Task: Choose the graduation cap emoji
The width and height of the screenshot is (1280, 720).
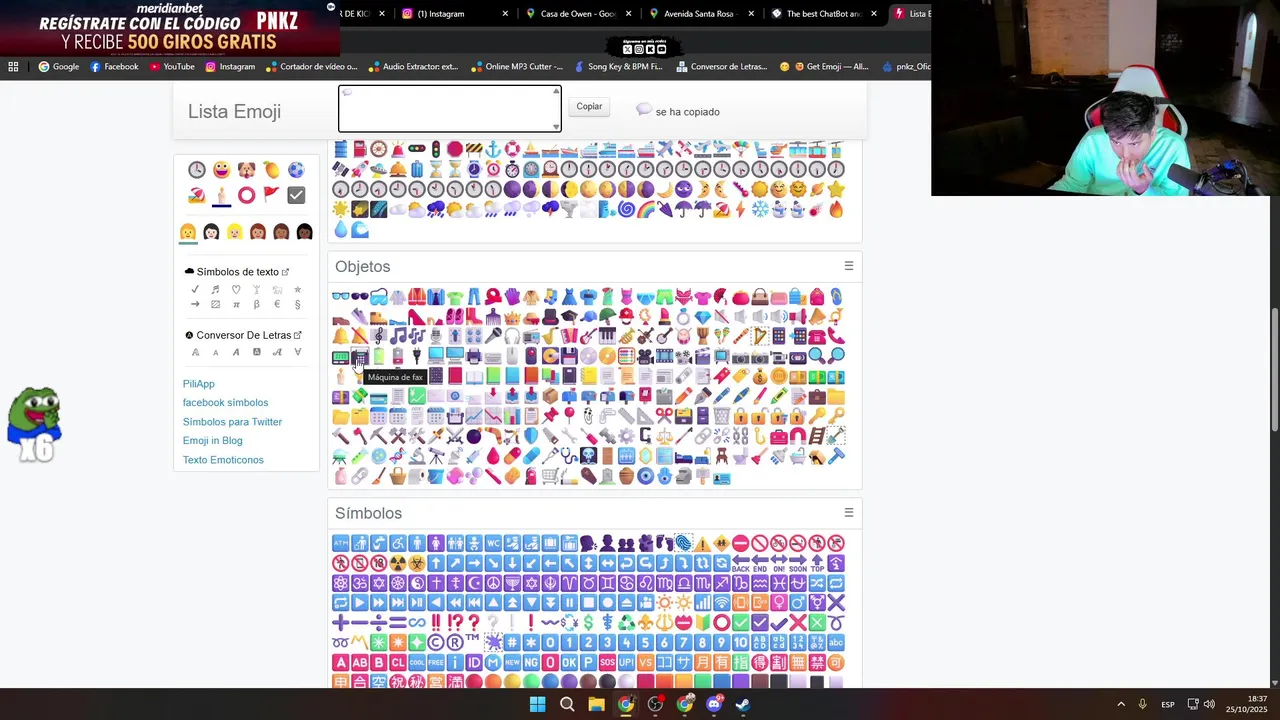Action: (x=569, y=317)
